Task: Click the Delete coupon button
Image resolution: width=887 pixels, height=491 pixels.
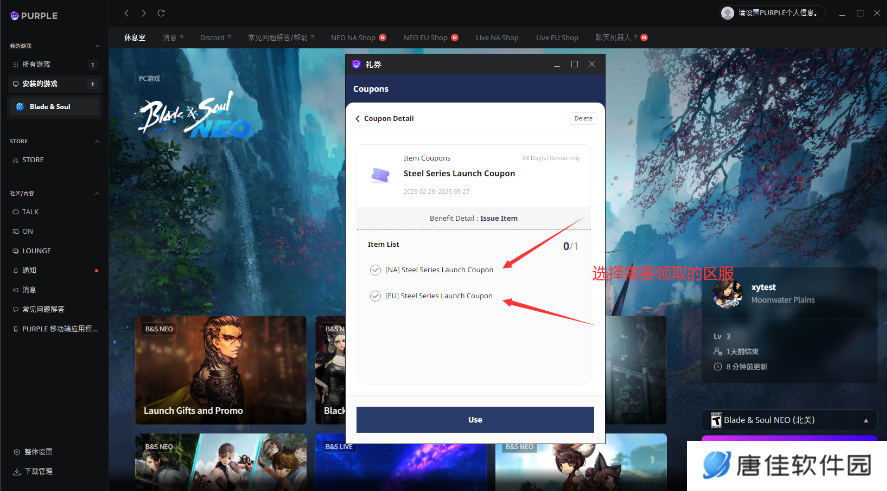Action: point(583,119)
